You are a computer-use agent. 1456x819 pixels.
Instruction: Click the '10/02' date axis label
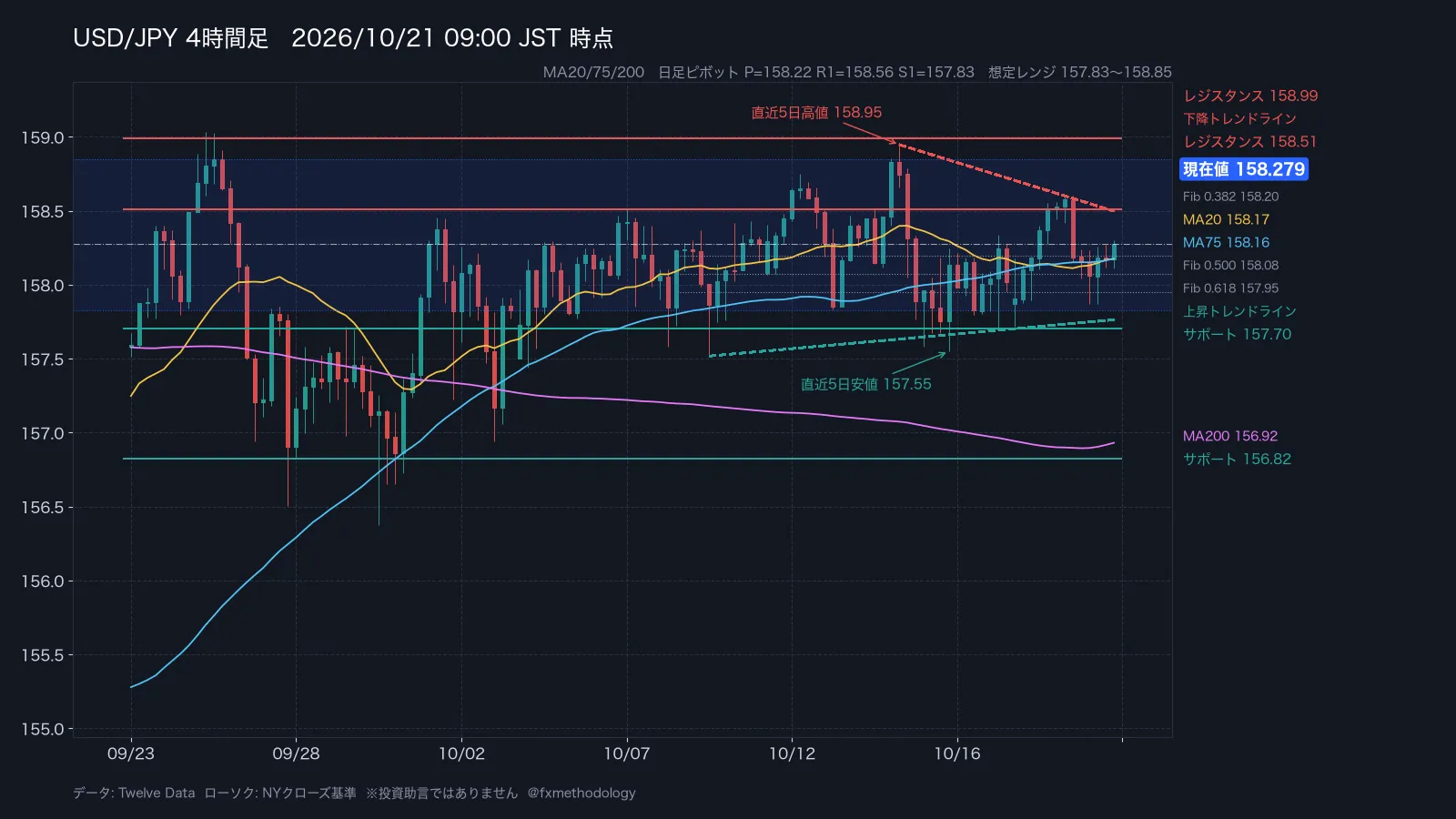[x=461, y=753]
